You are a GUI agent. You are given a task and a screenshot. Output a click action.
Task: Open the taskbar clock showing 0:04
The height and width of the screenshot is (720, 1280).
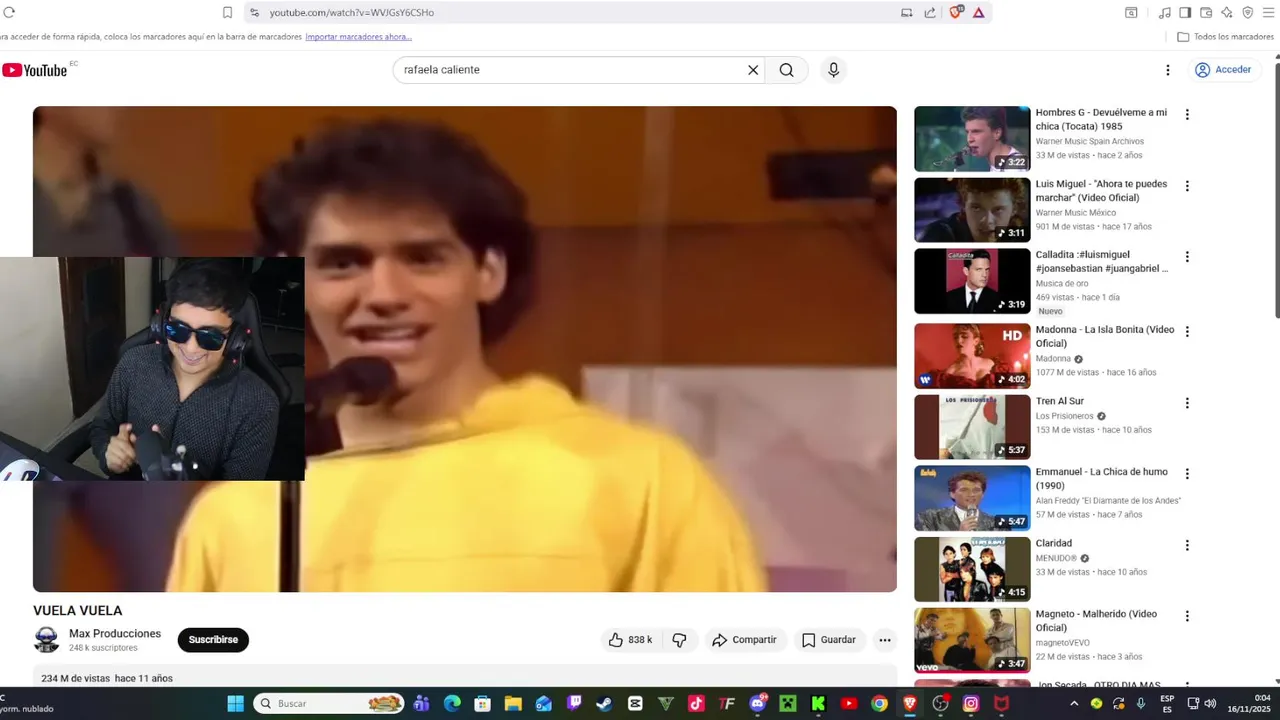1248,704
